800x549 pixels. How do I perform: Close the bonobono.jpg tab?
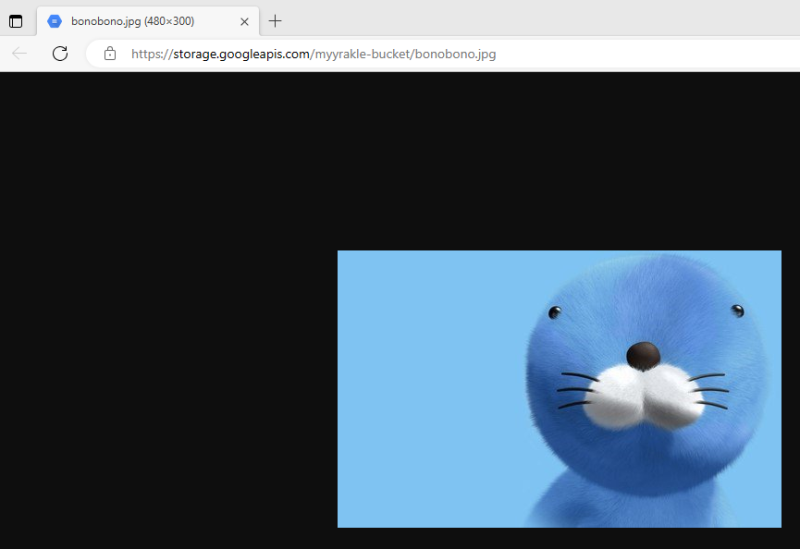point(244,21)
